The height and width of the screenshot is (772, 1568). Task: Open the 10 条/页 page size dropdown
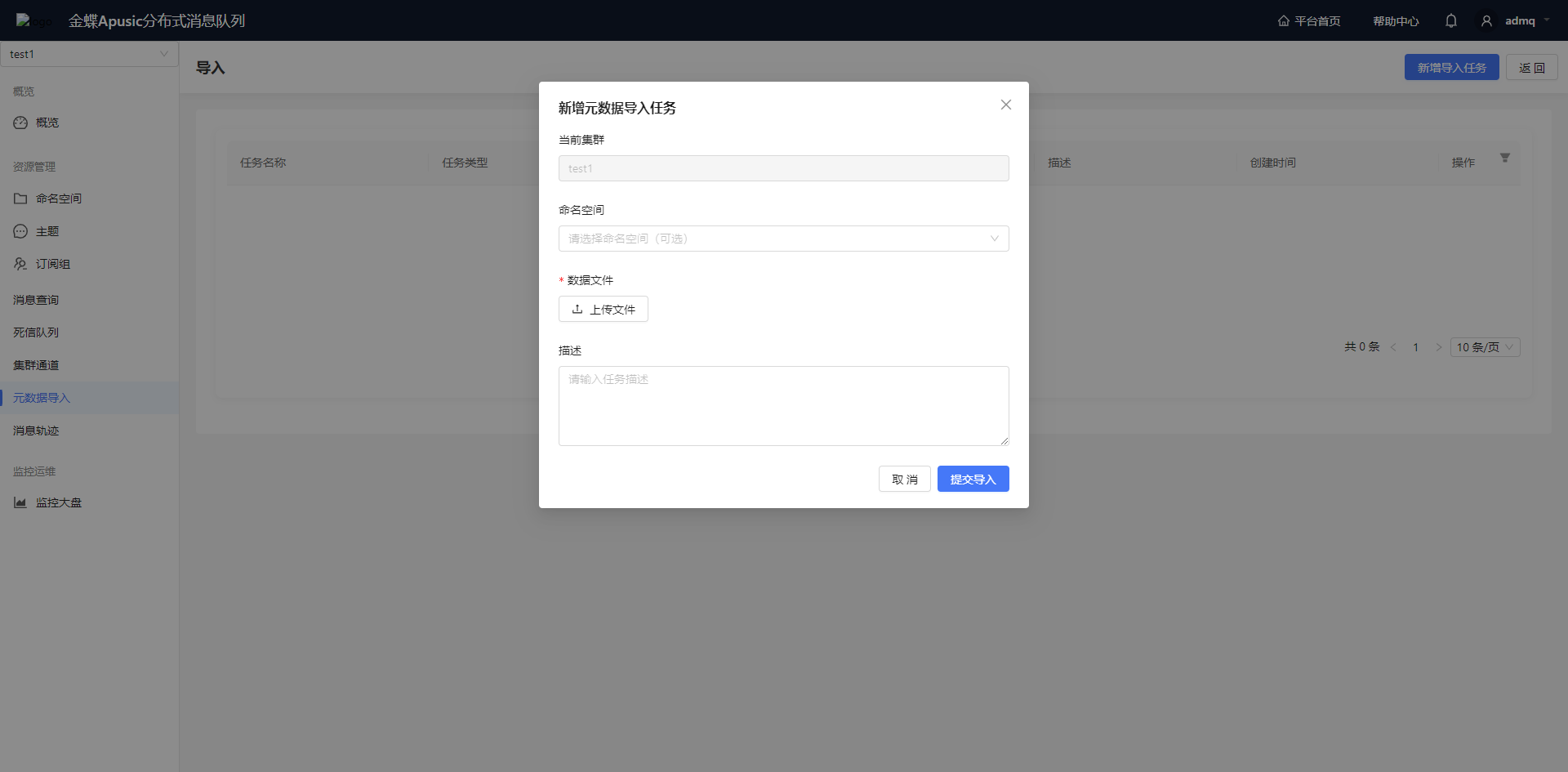point(1485,347)
